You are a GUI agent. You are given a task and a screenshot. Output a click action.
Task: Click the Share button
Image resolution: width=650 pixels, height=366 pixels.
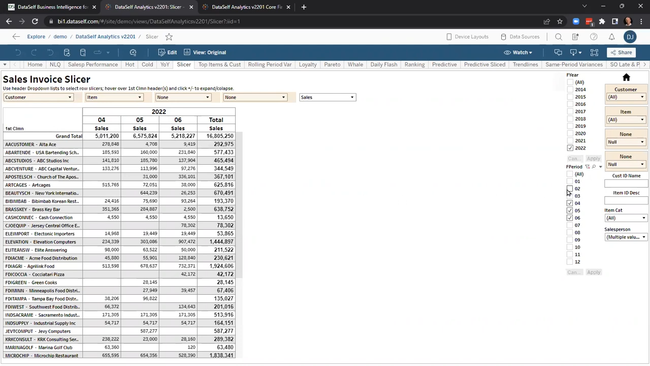(621, 53)
